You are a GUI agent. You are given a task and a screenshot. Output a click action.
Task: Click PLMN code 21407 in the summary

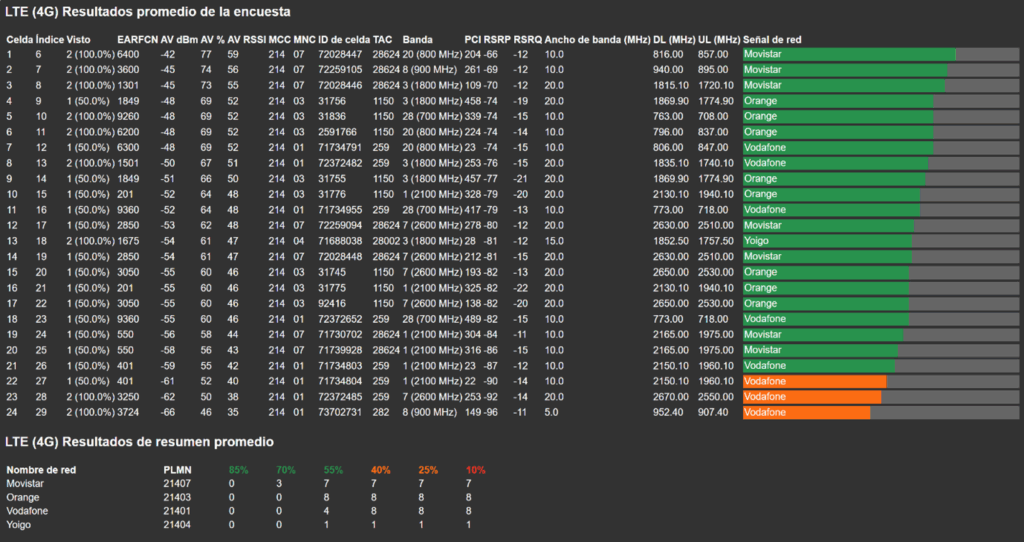177,483
